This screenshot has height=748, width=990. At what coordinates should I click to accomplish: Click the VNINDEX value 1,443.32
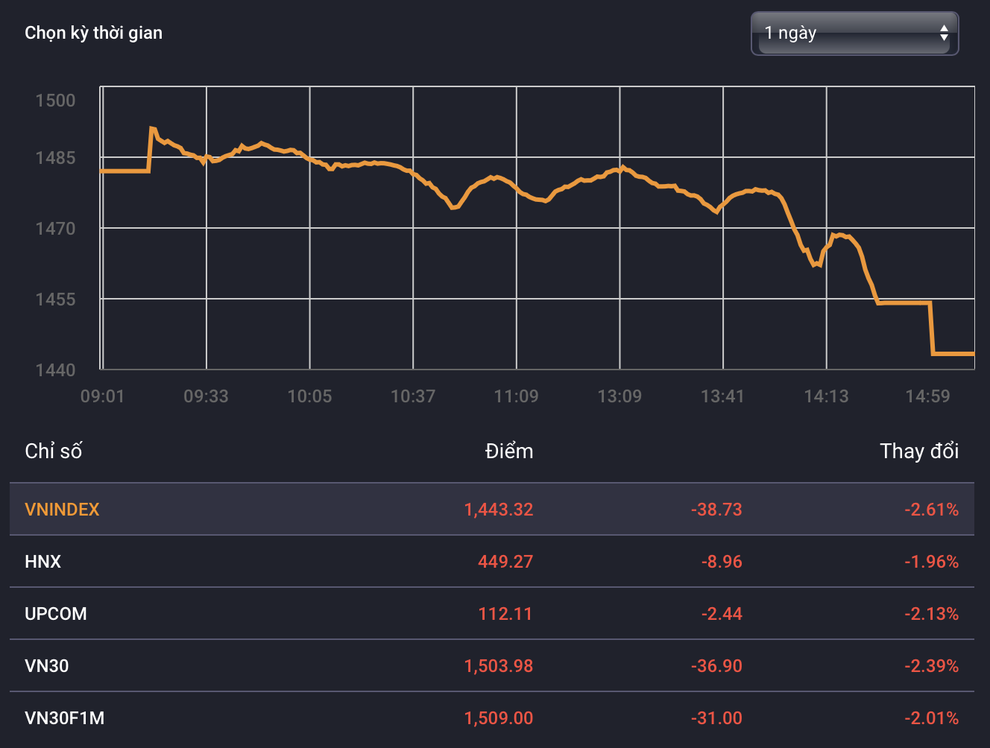pos(498,509)
